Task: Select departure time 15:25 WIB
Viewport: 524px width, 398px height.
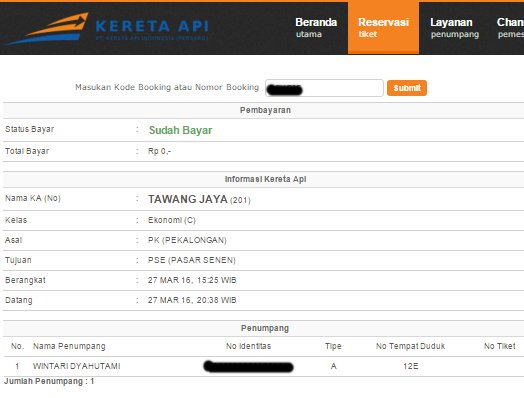Action: click(x=216, y=280)
